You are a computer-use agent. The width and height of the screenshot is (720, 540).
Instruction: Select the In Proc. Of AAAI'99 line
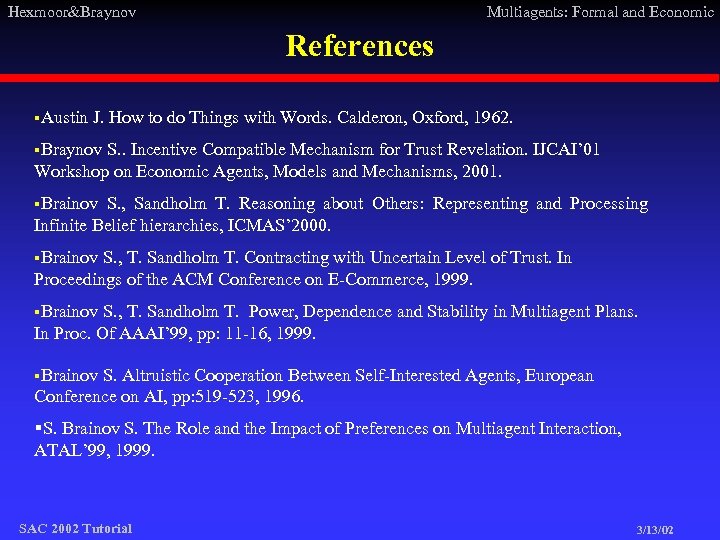click(x=174, y=333)
